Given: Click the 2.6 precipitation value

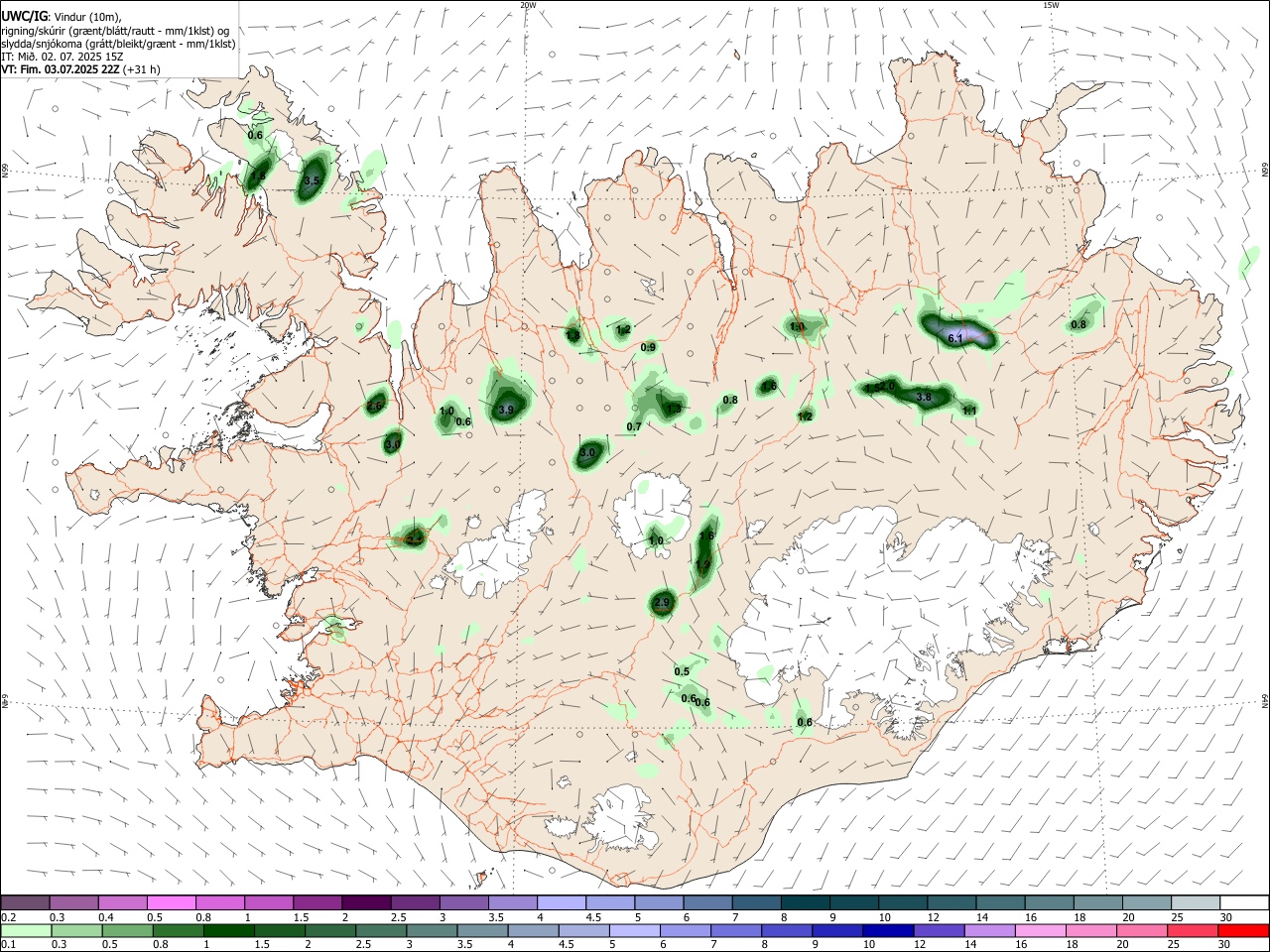Looking at the screenshot, I should (375, 406).
